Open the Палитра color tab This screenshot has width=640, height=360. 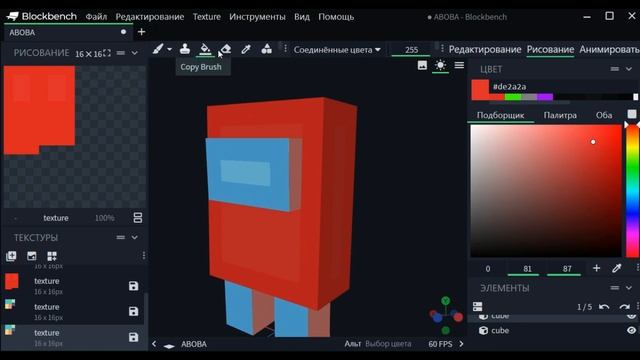point(560,115)
